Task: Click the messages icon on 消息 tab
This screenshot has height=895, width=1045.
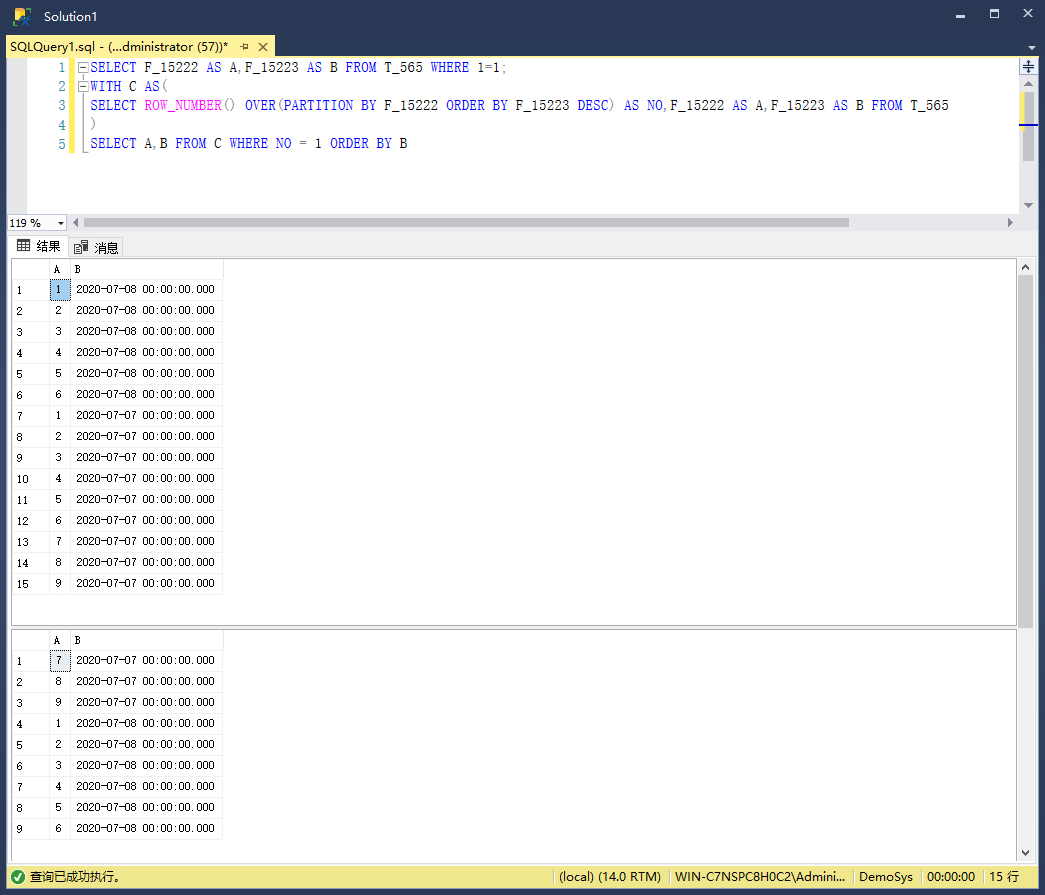Action: (x=81, y=247)
